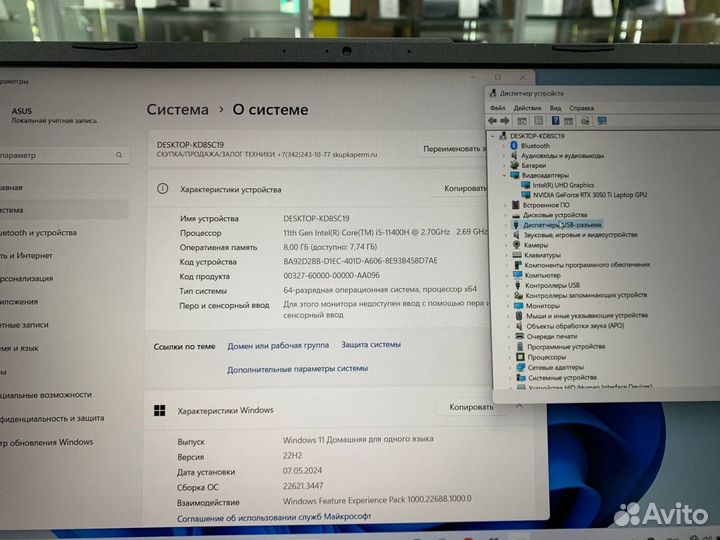Expand Звуковые, игровые и видеоустройства node
The height and width of the screenshot is (540, 720).
tap(506, 235)
